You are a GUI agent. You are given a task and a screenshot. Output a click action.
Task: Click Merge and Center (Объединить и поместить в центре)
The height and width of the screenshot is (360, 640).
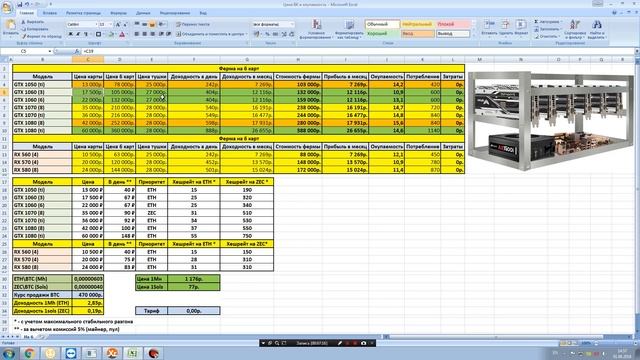click(x=211, y=34)
